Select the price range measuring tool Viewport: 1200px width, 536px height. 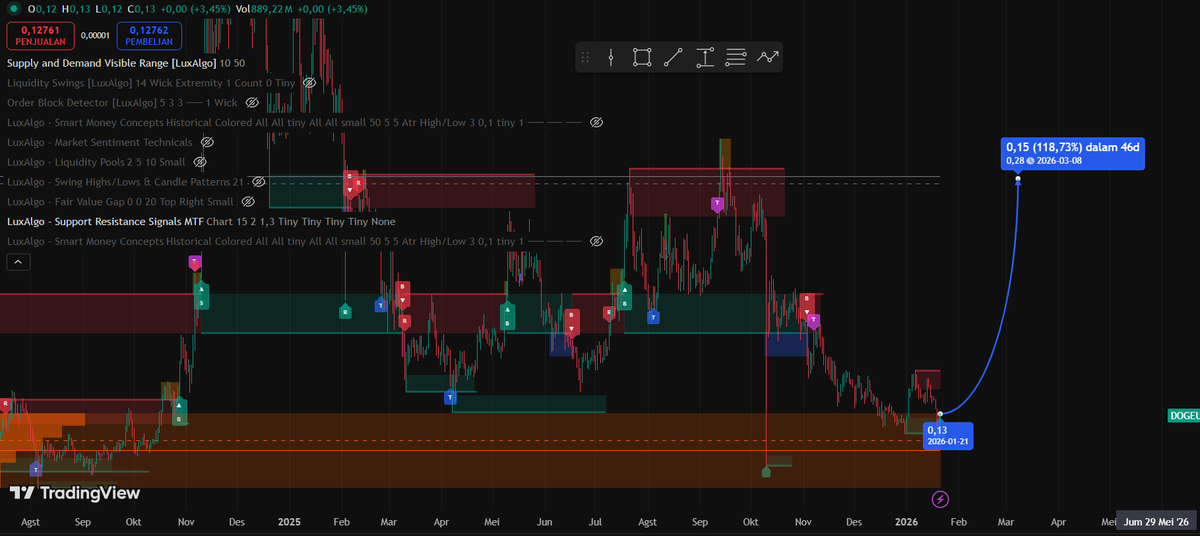coord(705,57)
